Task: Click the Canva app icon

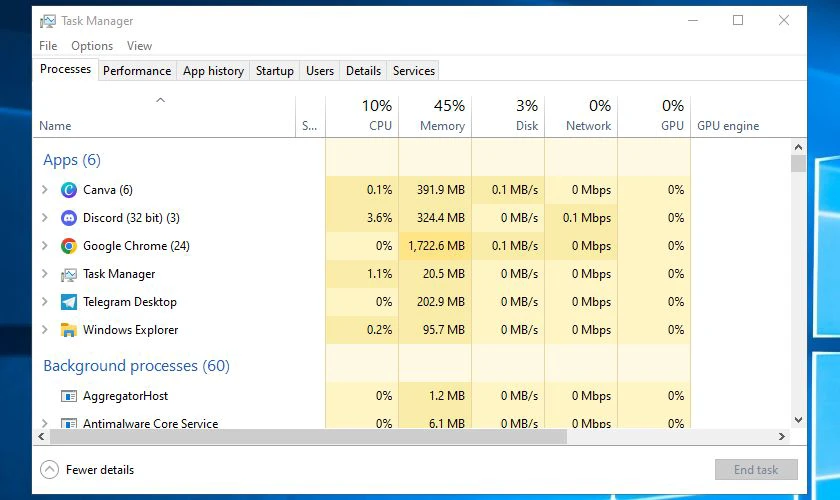Action: coord(69,190)
